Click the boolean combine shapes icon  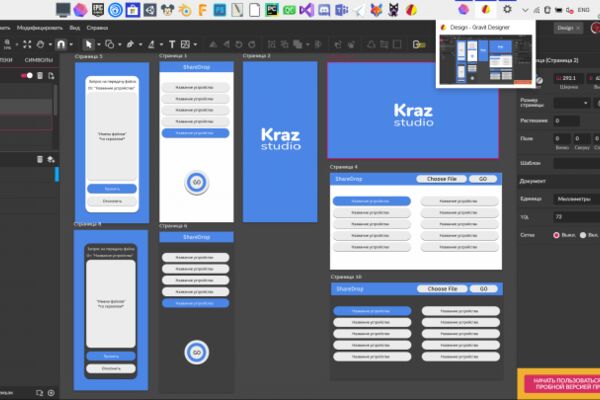click(x=297, y=44)
